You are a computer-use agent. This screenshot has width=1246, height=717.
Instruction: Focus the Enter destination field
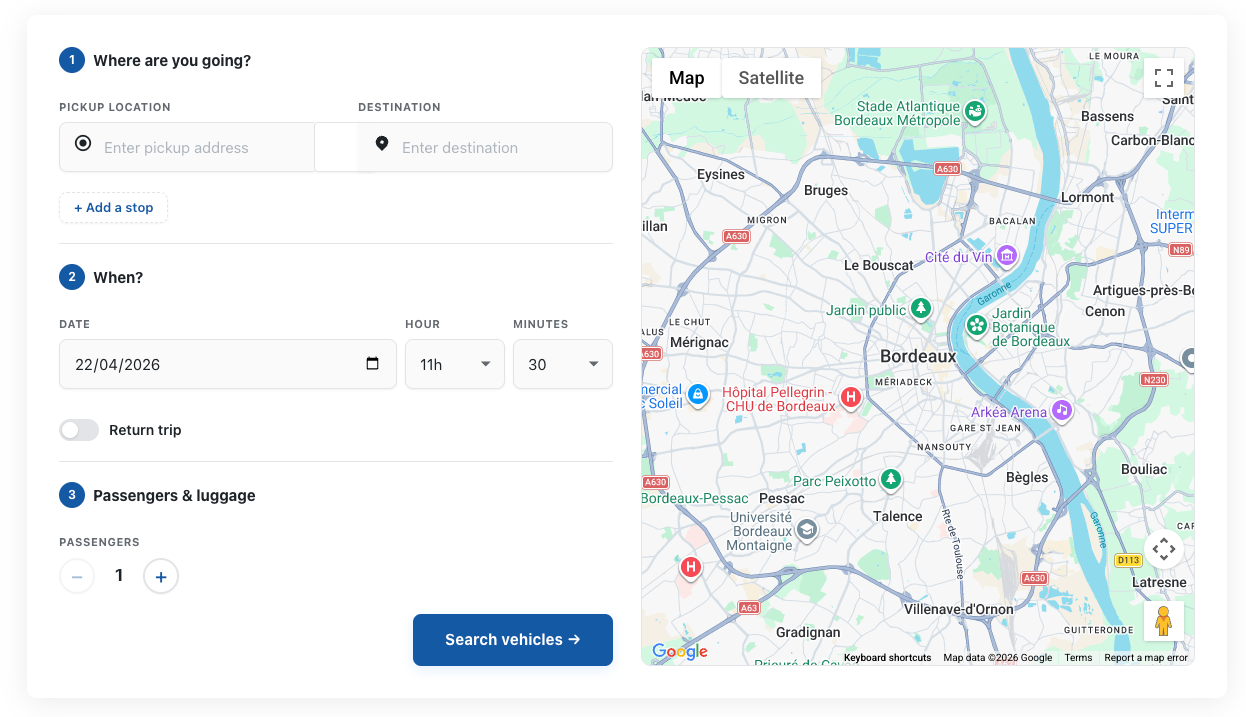click(485, 147)
